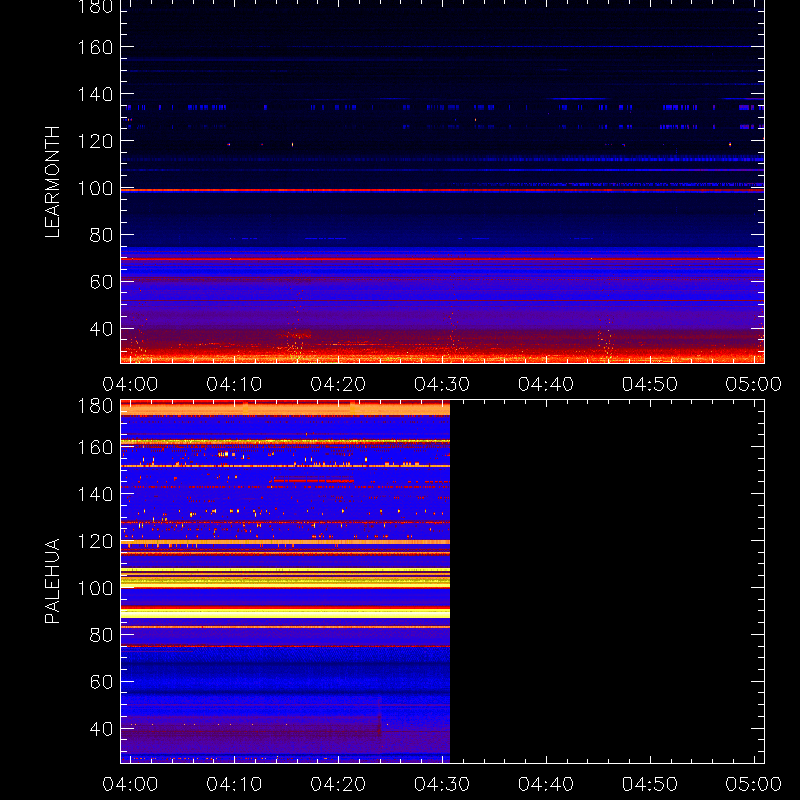
Task: Select the 80 tick label on PALEHUA plot
Action: [x=101, y=635]
